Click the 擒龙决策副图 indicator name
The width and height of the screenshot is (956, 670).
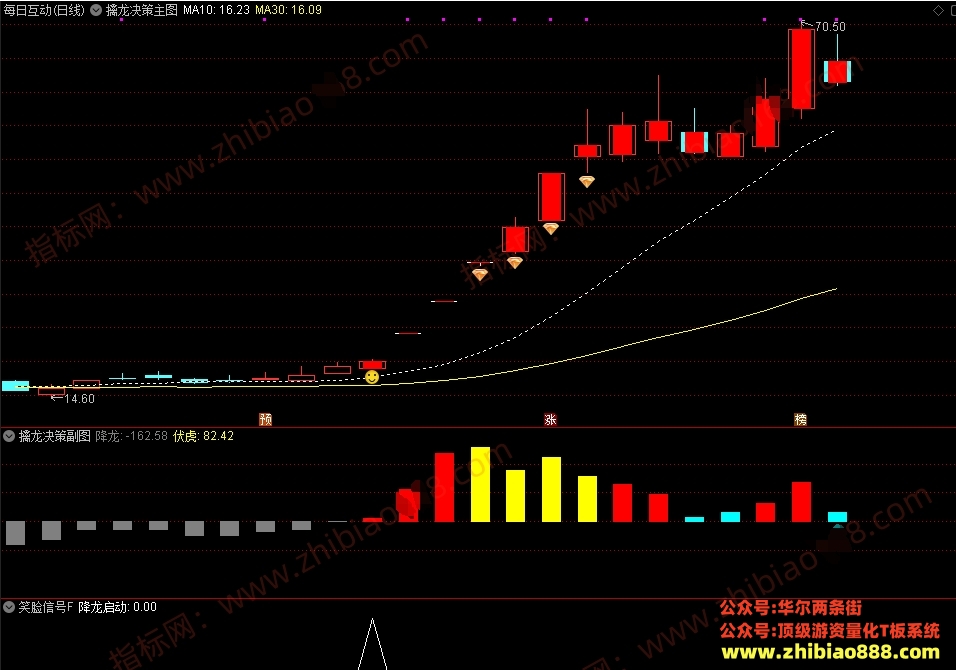[54, 436]
